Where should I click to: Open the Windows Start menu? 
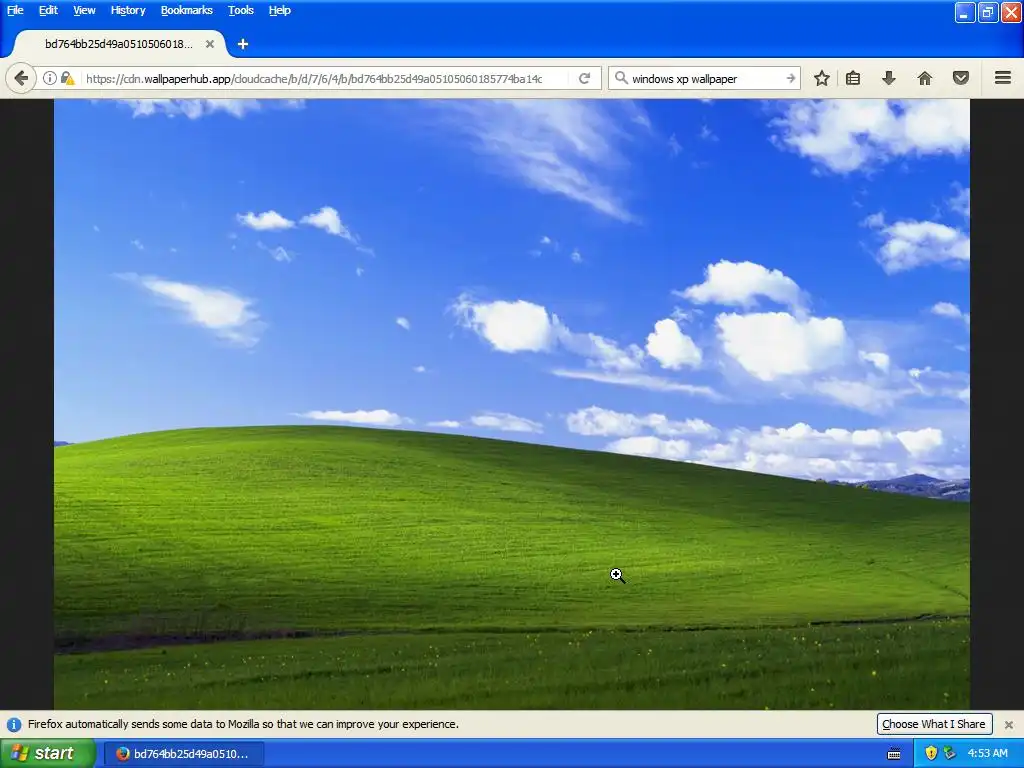[x=47, y=753]
